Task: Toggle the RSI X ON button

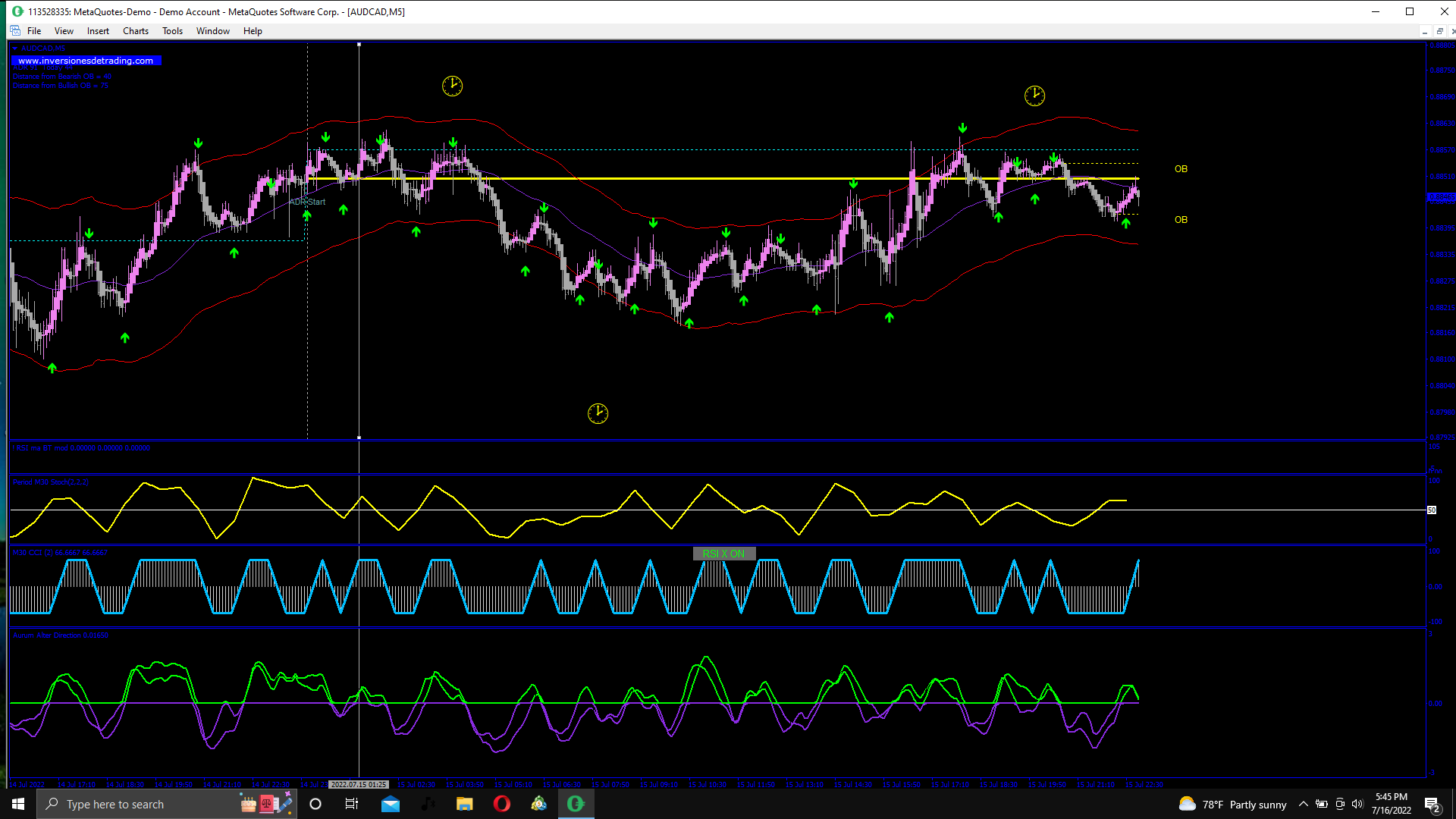Action: 723,554
